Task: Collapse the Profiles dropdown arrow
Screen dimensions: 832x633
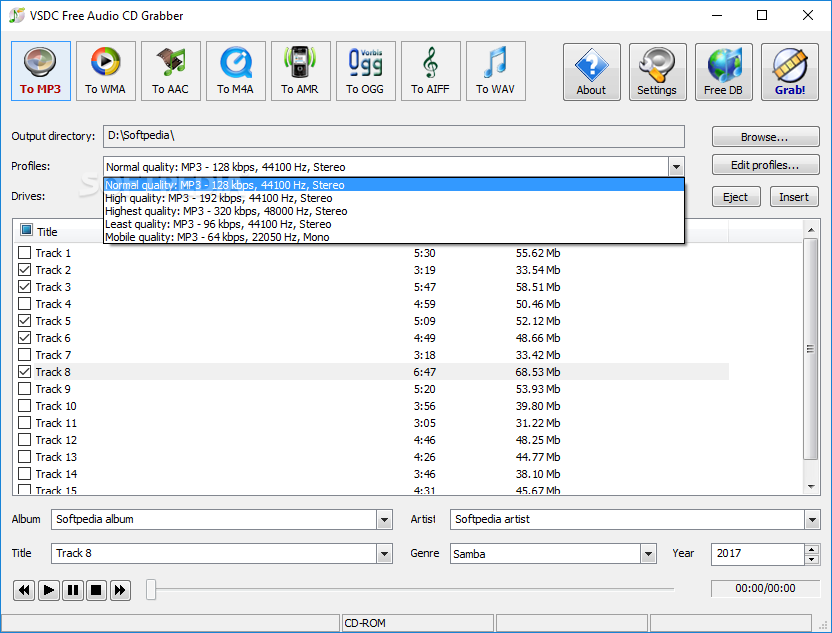Action: tap(675, 167)
